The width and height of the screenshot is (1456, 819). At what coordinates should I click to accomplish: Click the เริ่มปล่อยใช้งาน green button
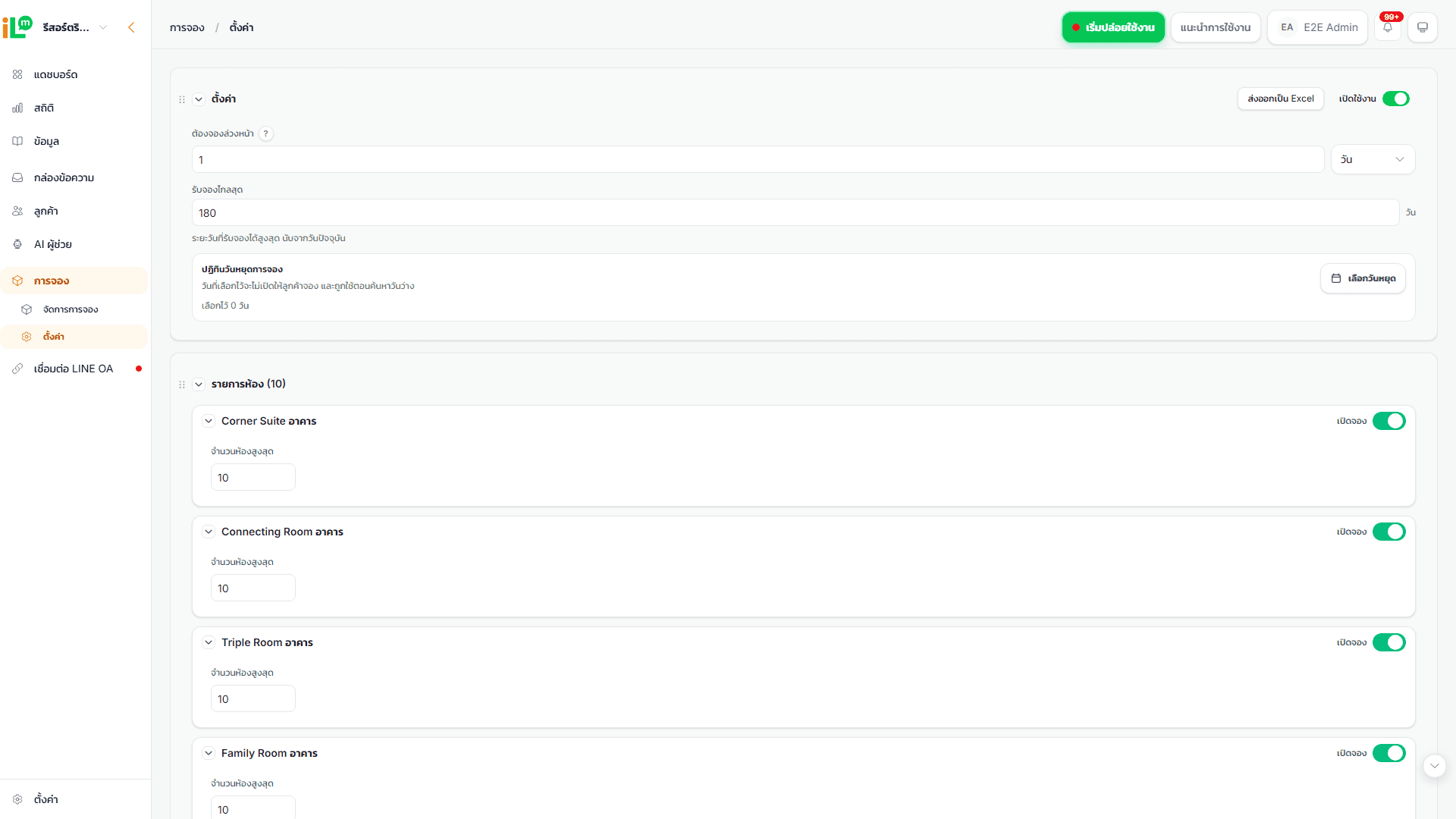tap(1113, 27)
